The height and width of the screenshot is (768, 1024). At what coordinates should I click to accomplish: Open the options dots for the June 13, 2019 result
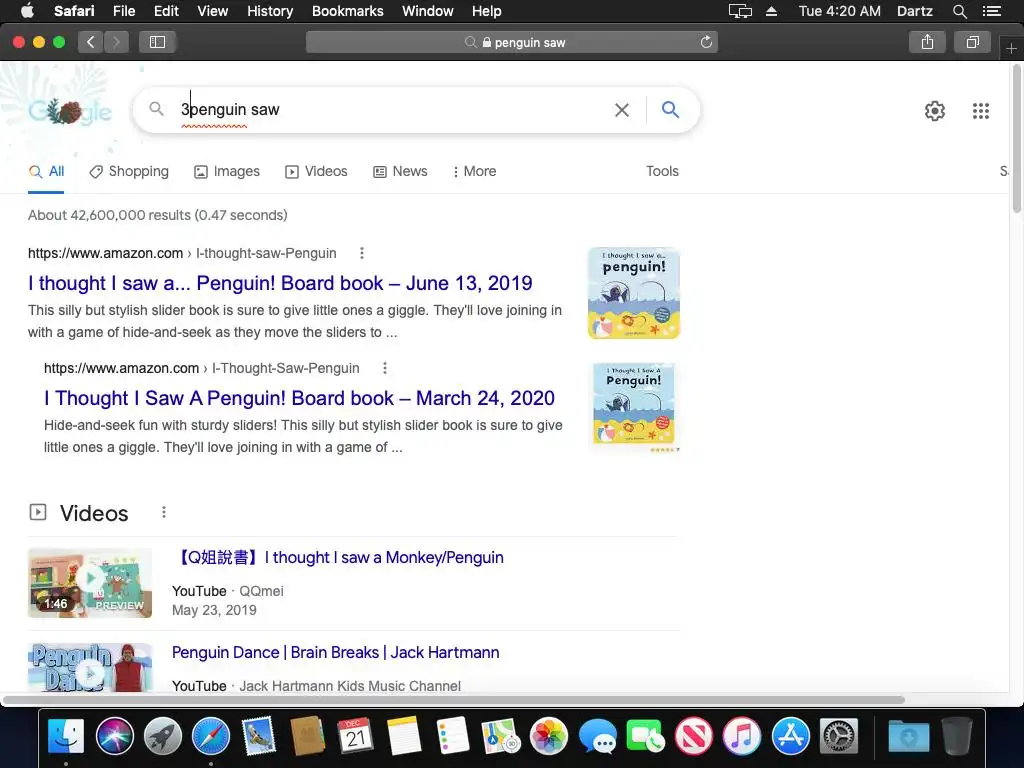(x=362, y=253)
